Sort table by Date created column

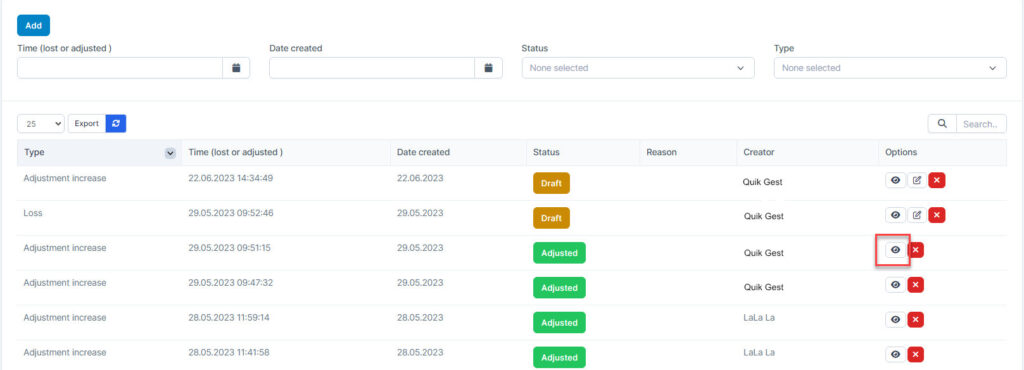pos(423,152)
